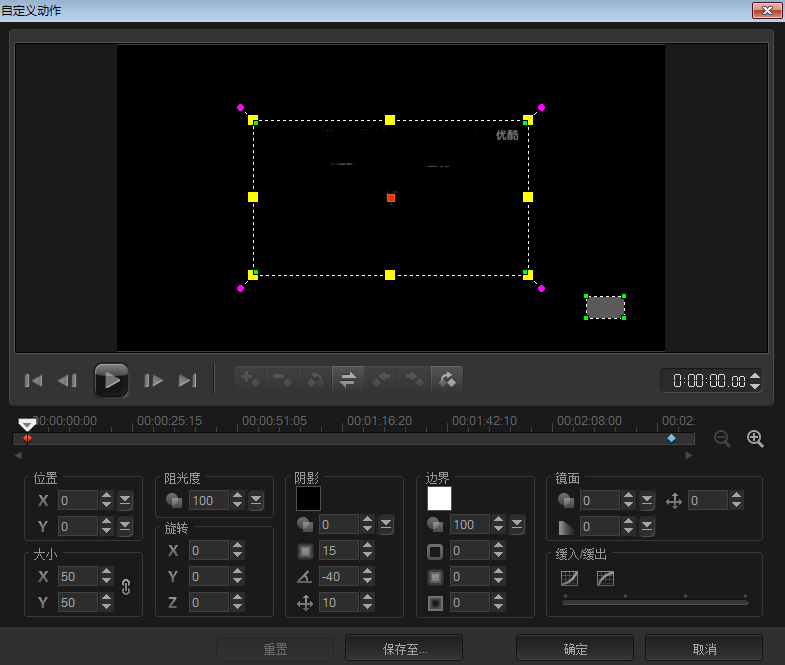Adjust the Rotation Y stepper arrows
785x665 pixels.
point(237,576)
